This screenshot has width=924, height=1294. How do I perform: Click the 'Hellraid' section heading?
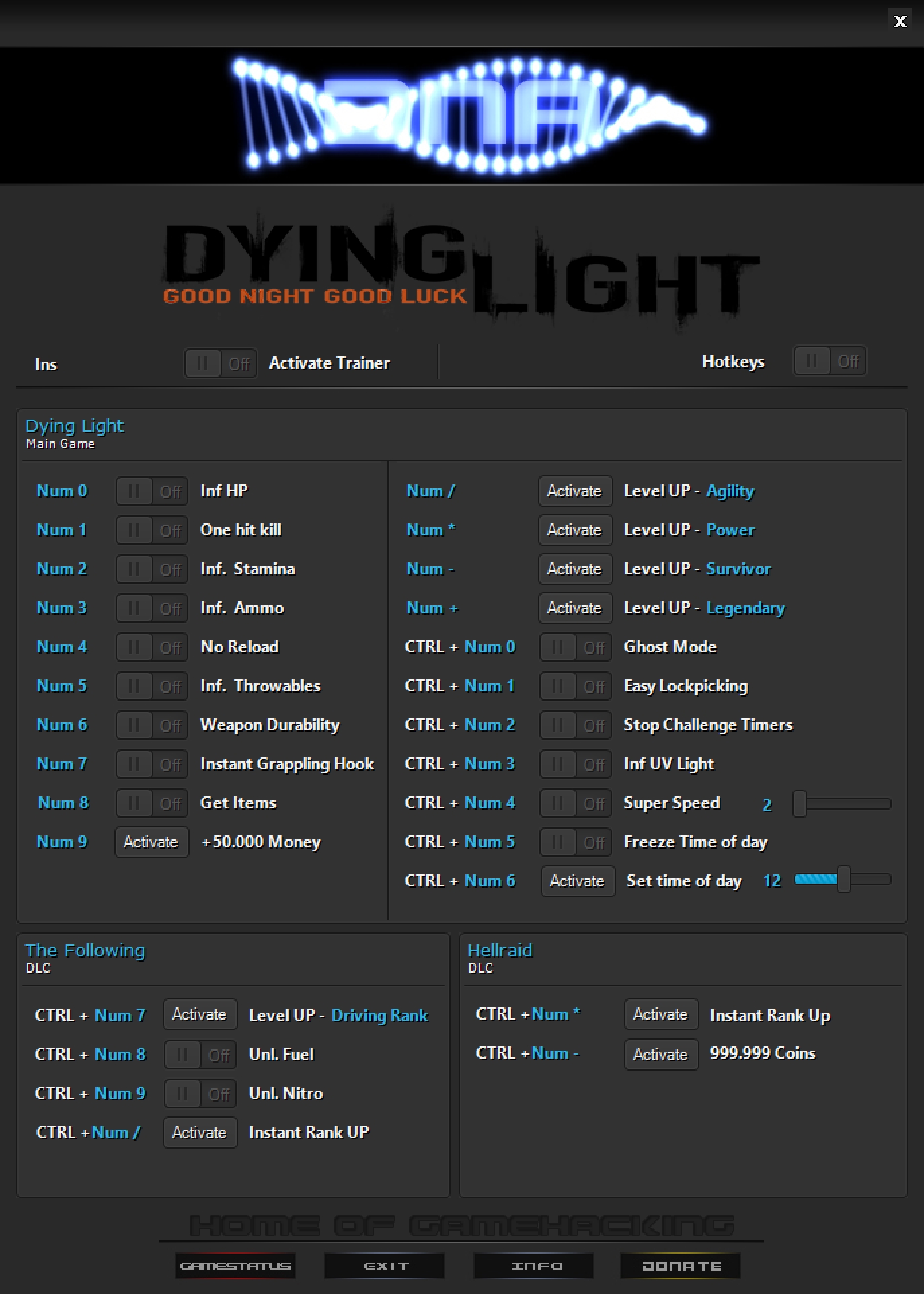pos(500,950)
